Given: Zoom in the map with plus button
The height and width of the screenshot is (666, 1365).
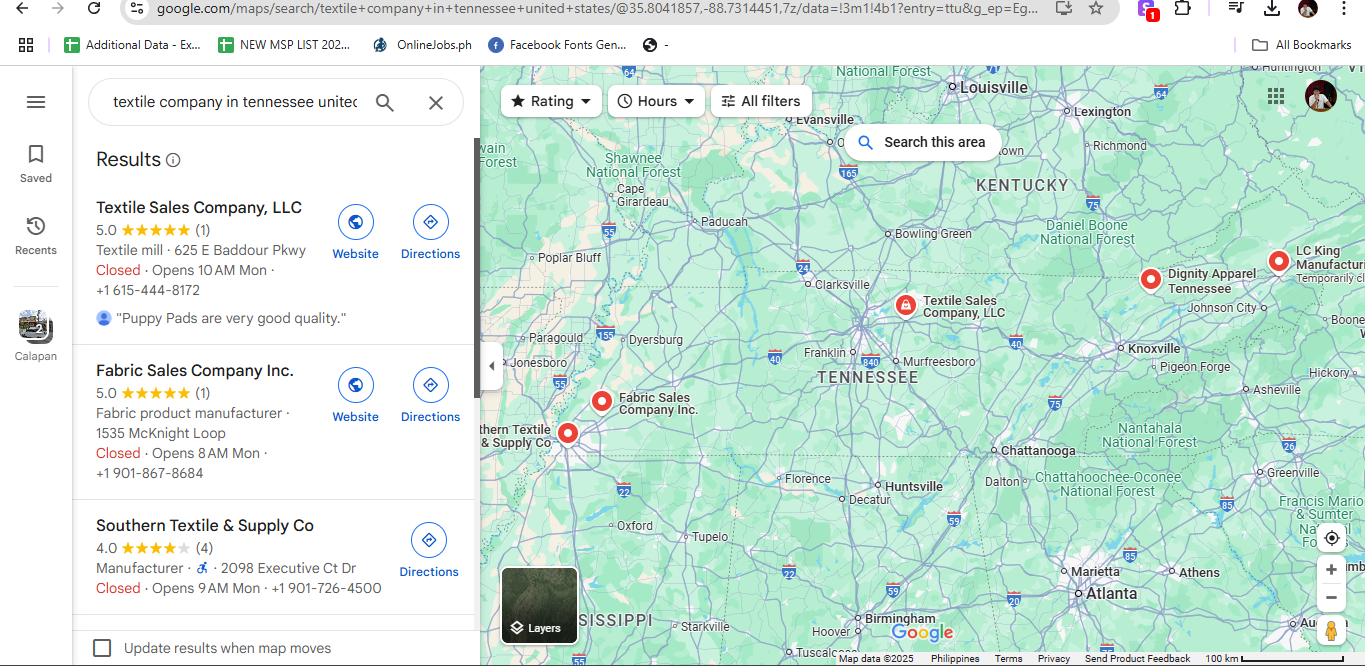Looking at the screenshot, I should [x=1331, y=569].
